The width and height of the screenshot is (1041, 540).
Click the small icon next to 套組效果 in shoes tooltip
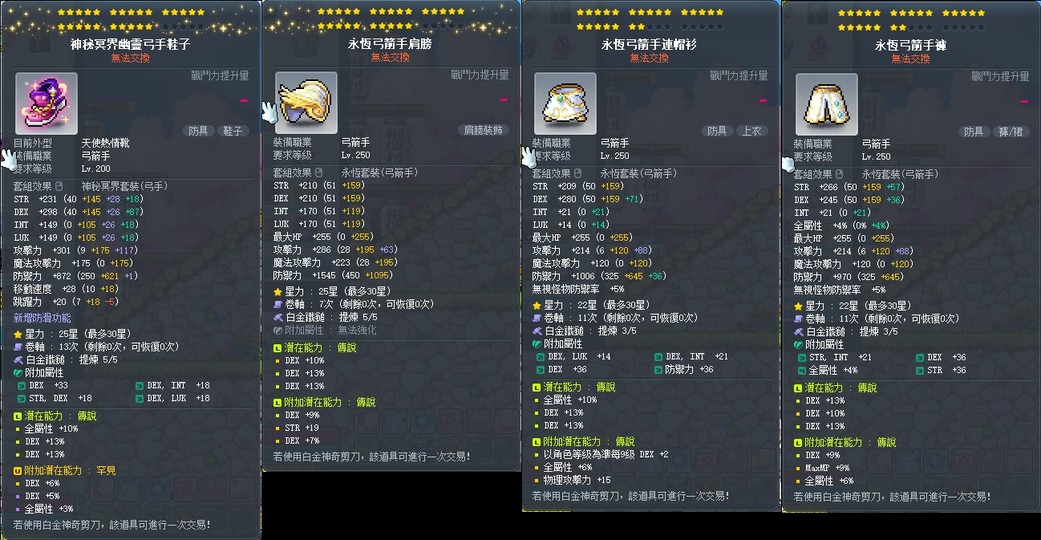pyautogui.click(x=59, y=186)
